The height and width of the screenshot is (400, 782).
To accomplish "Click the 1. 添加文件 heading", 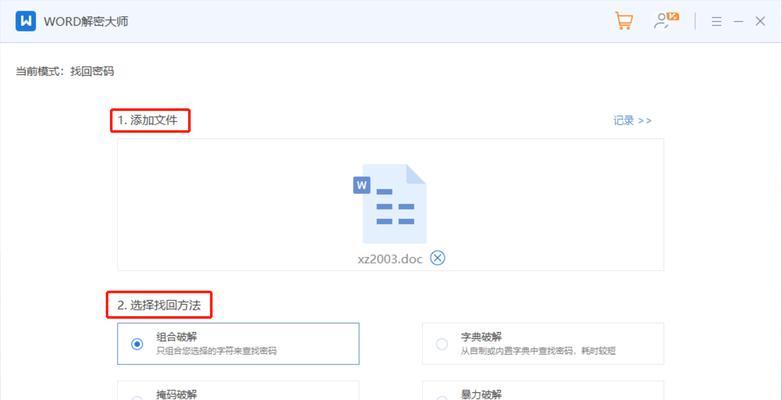I will click(x=147, y=120).
